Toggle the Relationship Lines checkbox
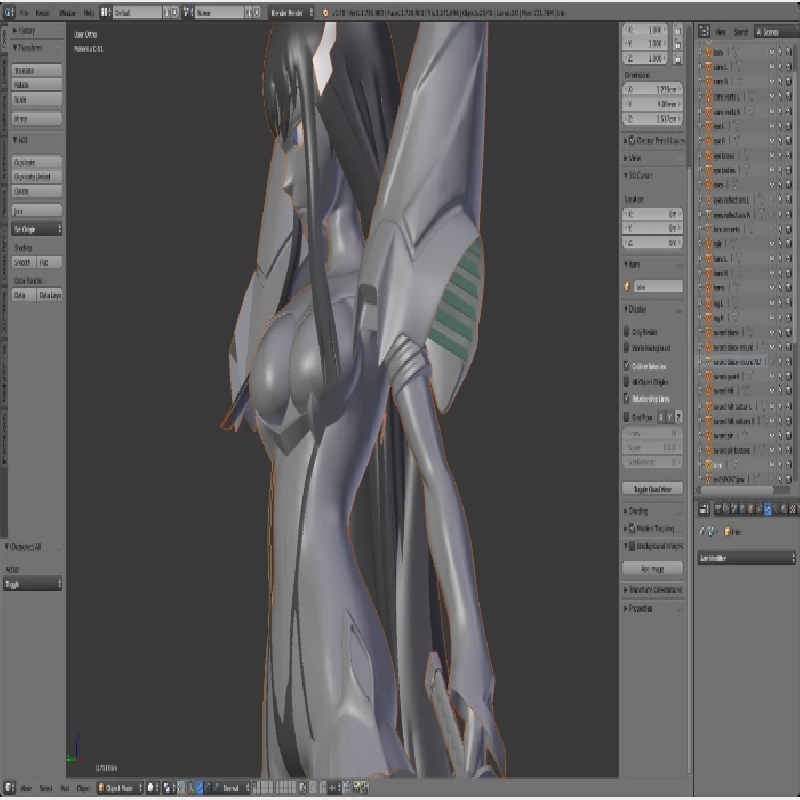 pyautogui.click(x=628, y=398)
